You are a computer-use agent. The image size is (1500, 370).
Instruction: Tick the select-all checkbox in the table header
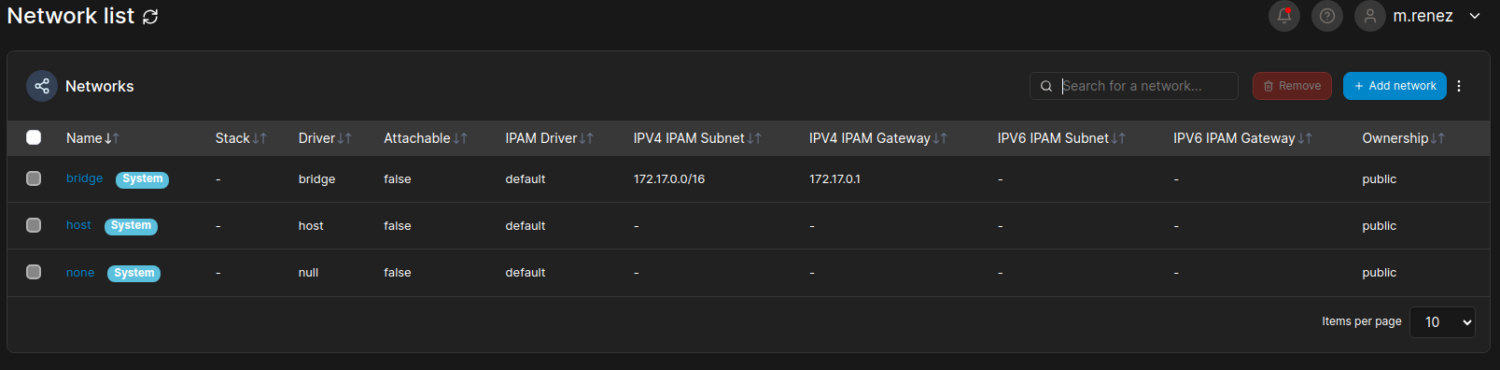[34, 138]
